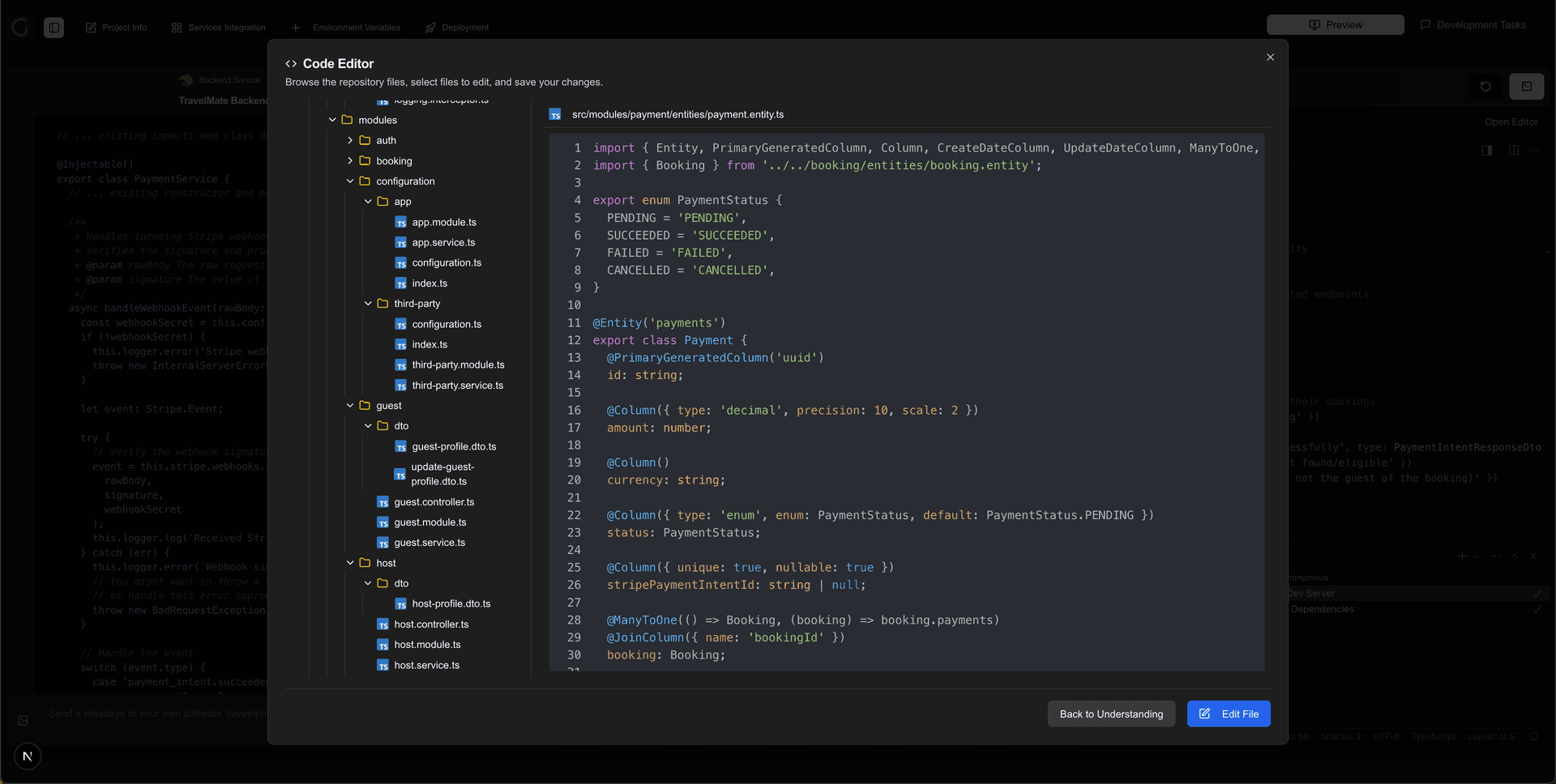This screenshot has height=784, width=1556.
Task: Click the split layout icon near Open Editor
Action: coord(1514,151)
